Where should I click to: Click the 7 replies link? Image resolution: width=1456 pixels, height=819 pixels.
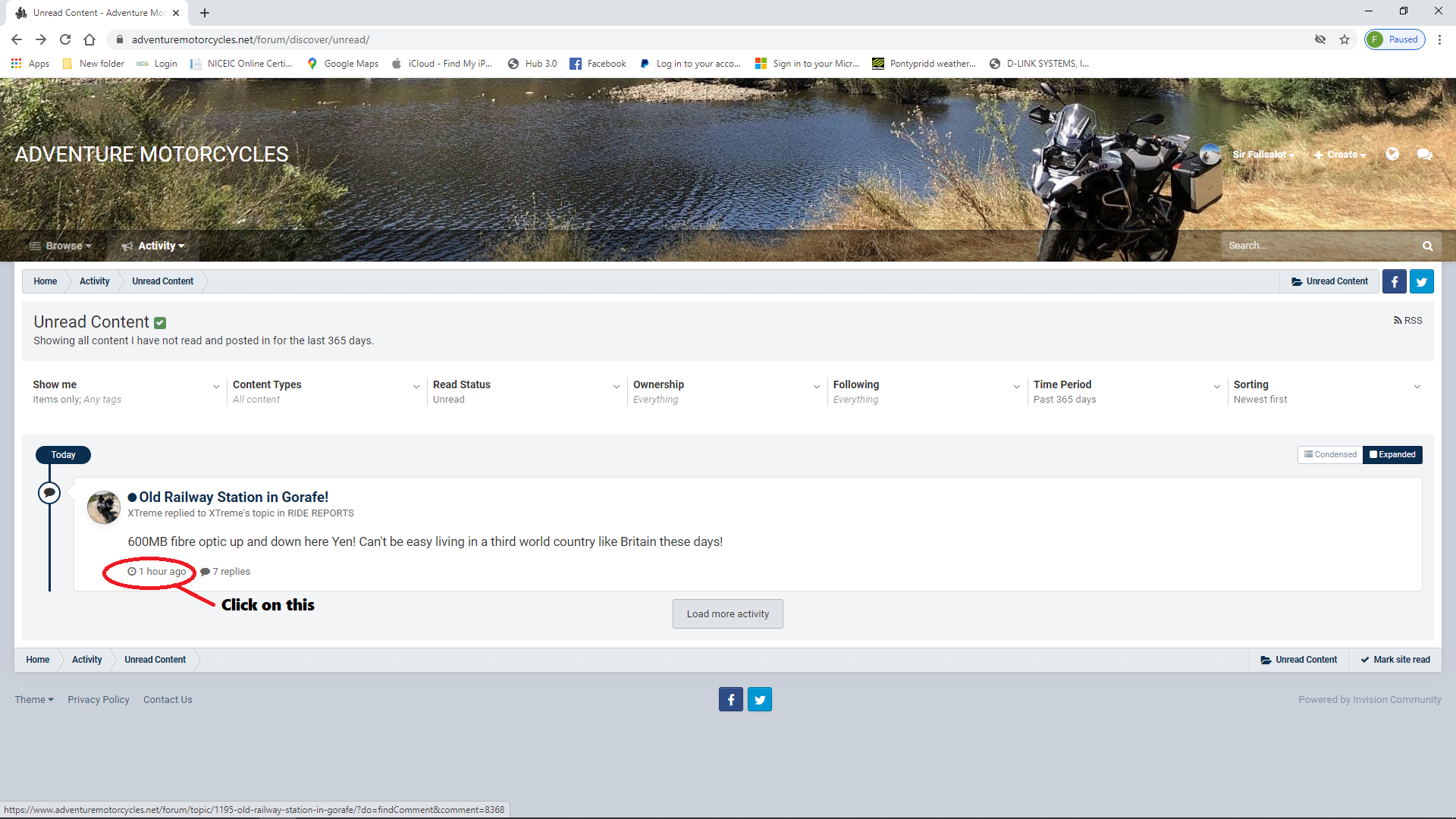[225, 572]
